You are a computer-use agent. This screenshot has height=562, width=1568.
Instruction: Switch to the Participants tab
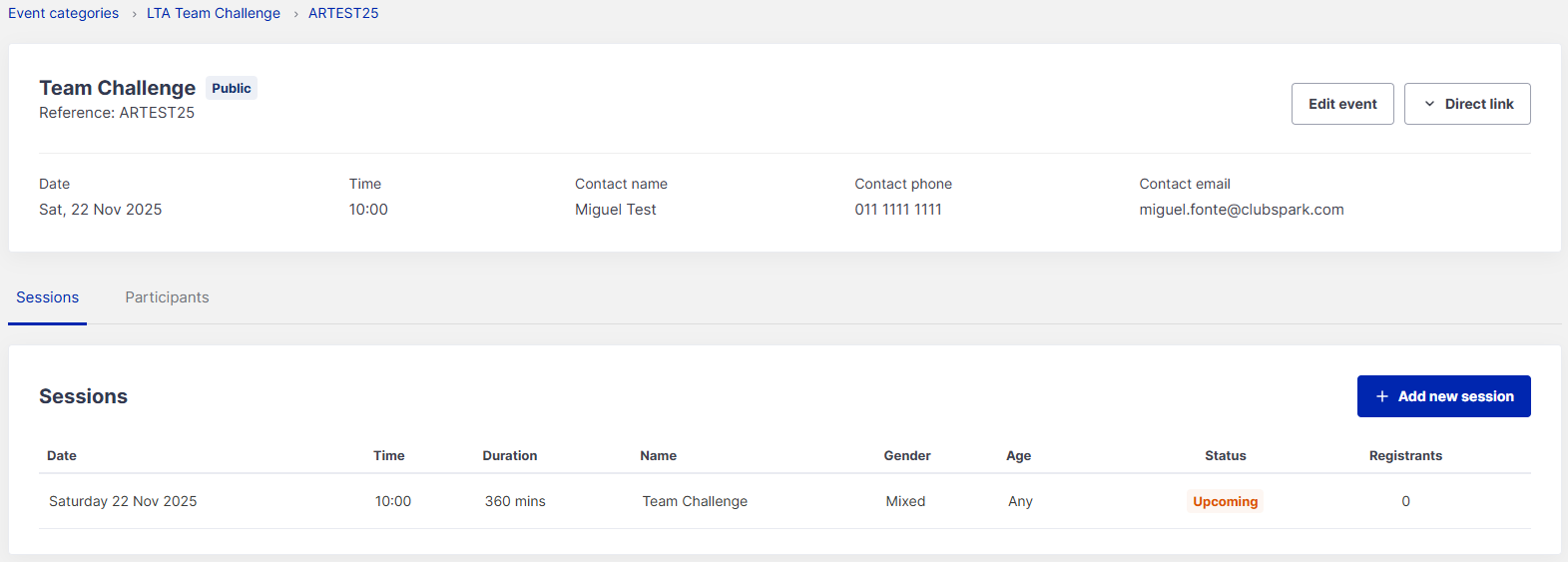coord(167,297)
